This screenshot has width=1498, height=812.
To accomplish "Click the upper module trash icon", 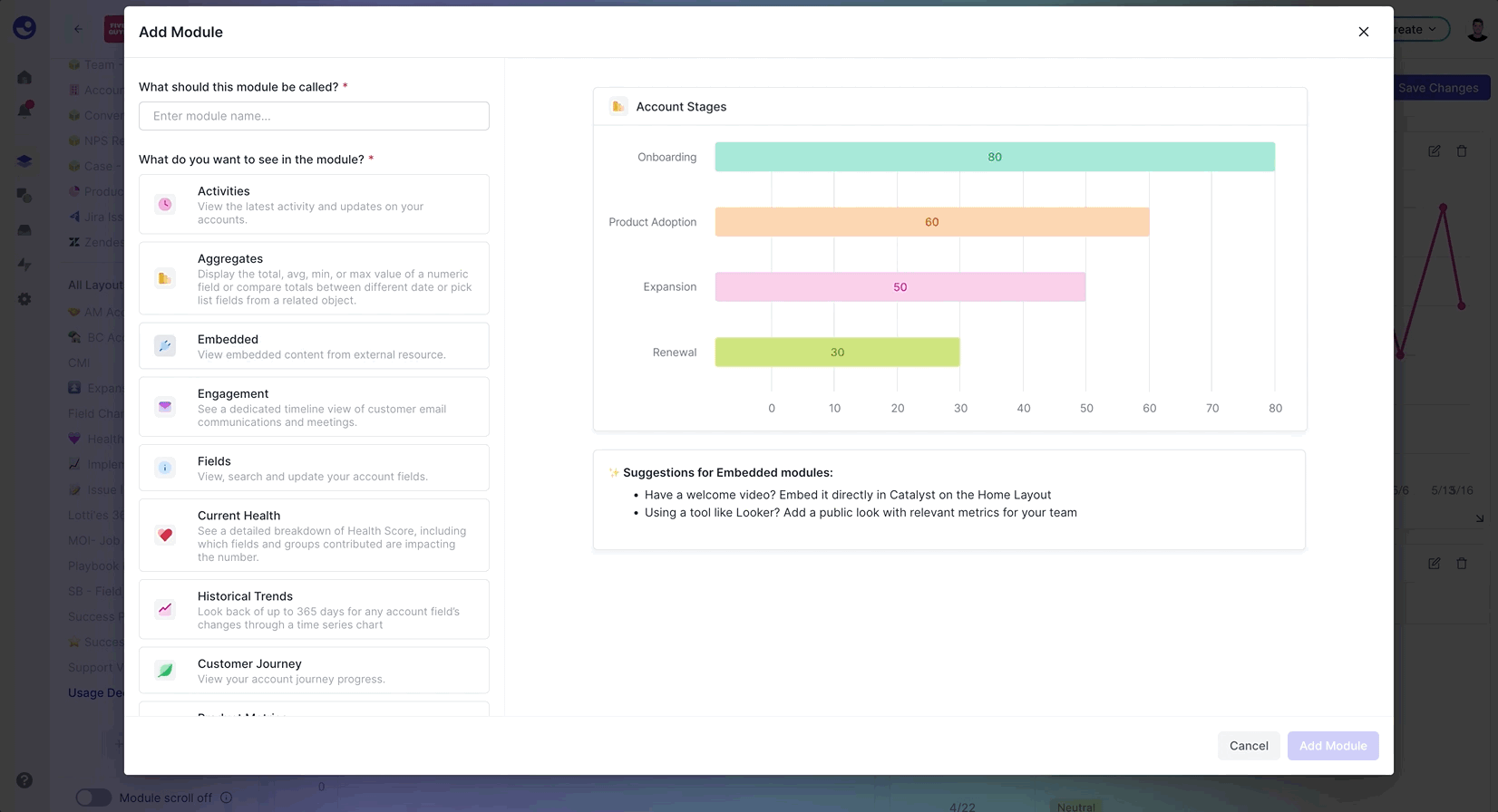I will (1462, 151).
